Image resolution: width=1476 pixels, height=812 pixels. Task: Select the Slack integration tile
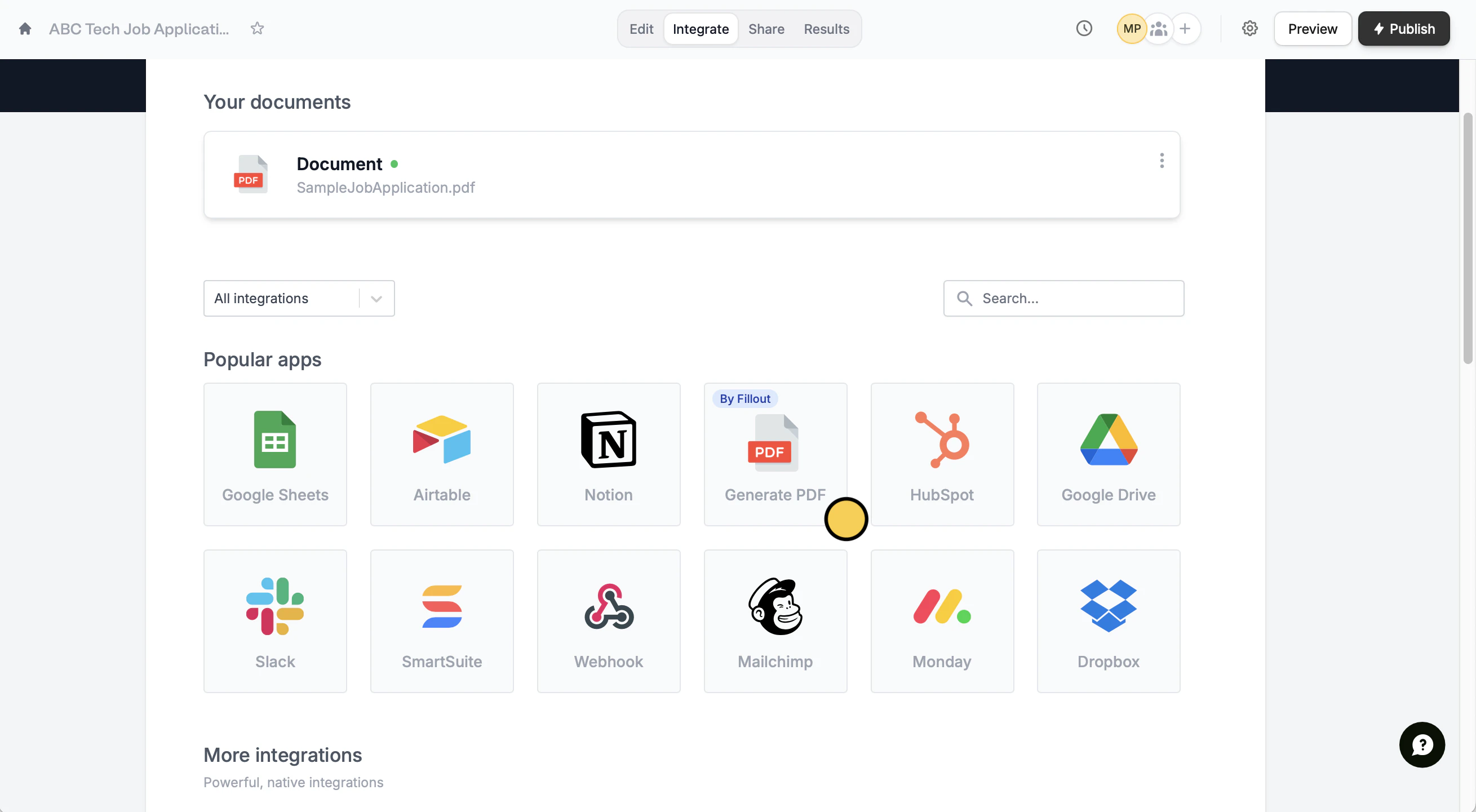[x=275, y=620]
